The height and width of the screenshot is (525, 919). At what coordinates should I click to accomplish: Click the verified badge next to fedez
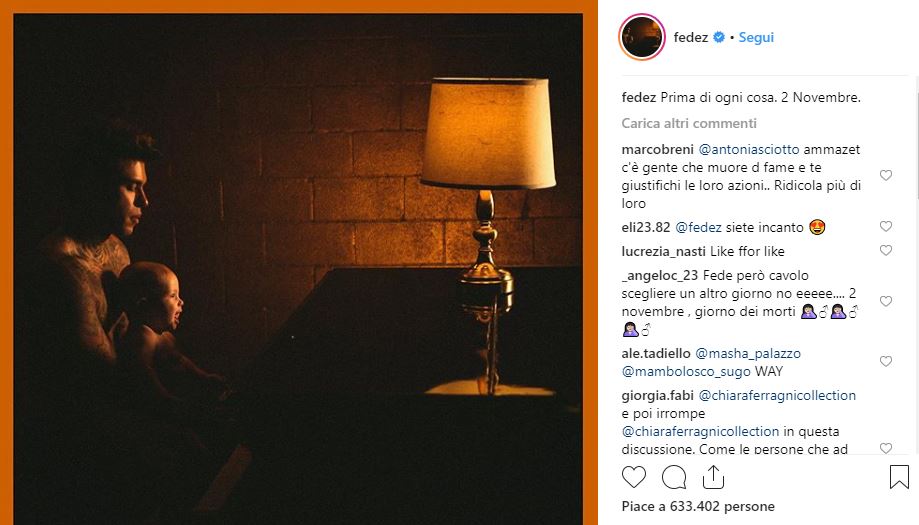717,38
